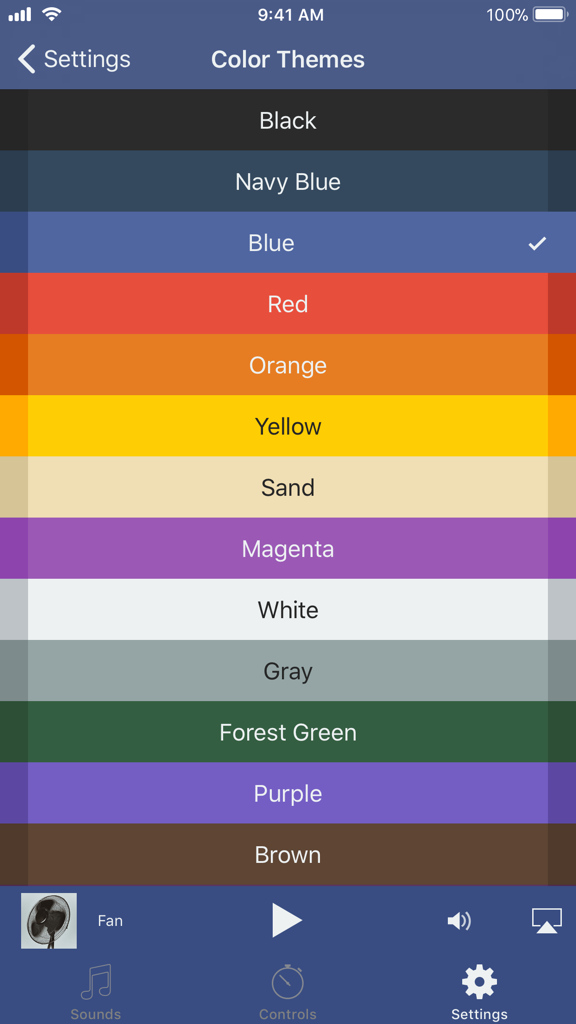Tap the checkmark on the Blue theme
The image size is (576, 1024).
pyautogui.click(x=537, y=242)
